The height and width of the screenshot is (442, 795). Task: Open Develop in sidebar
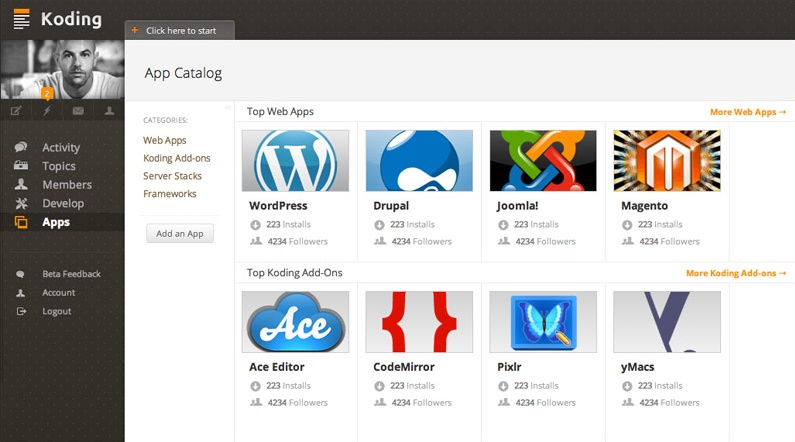point(63,204)
